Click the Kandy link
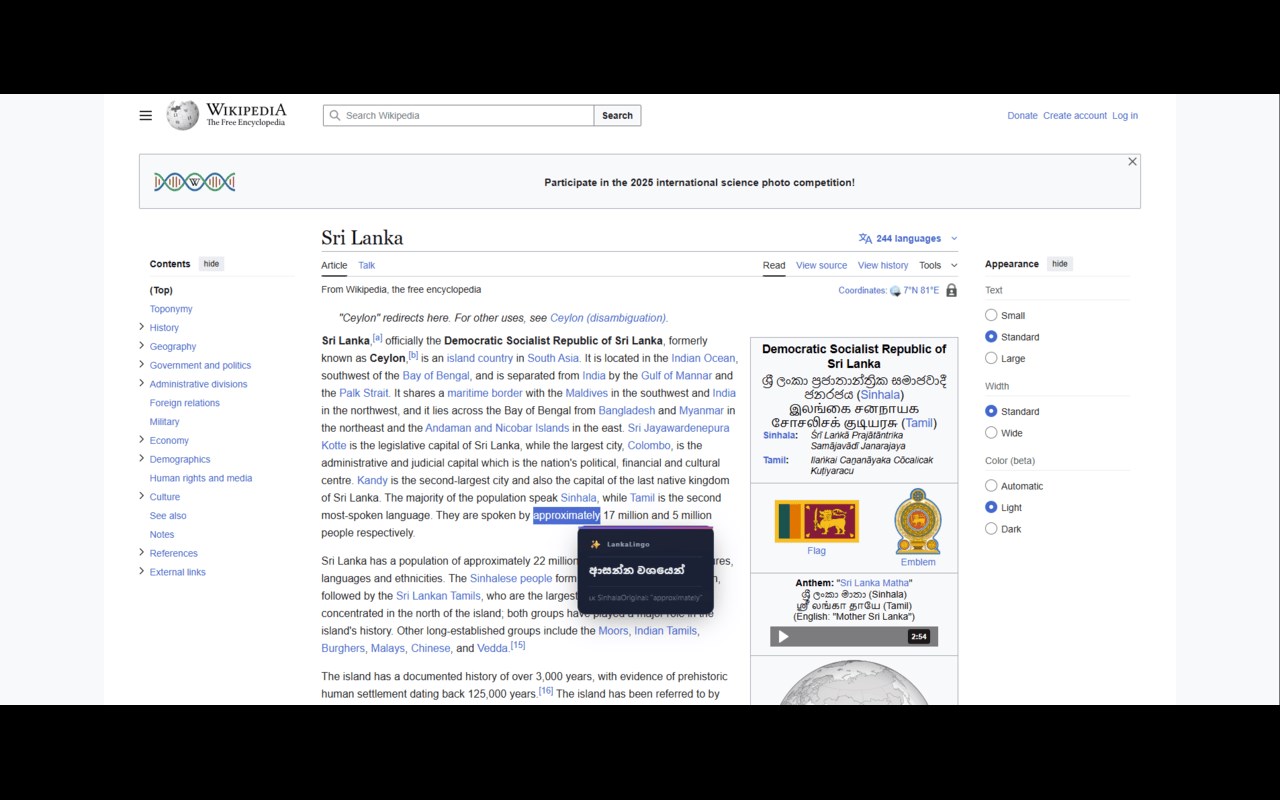 coord(372,481)
